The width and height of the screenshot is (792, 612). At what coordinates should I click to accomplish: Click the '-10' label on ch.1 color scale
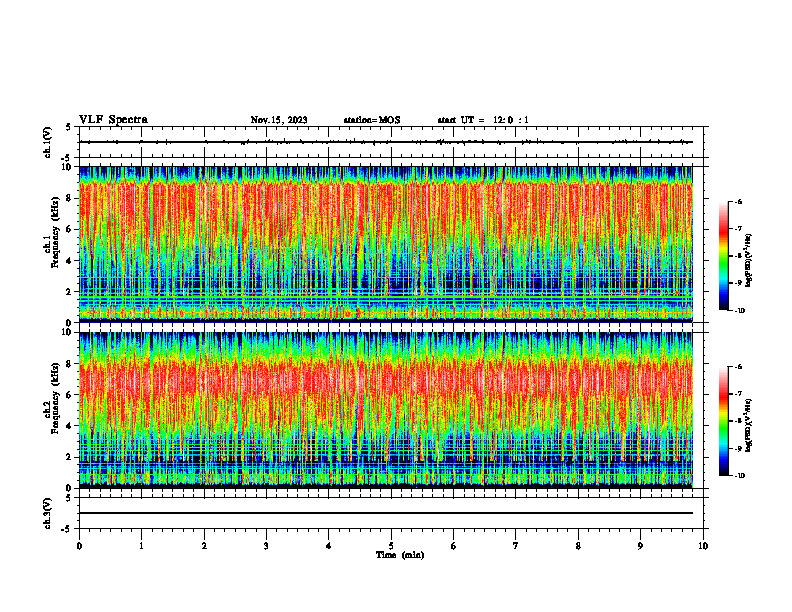tap(739, 311)
